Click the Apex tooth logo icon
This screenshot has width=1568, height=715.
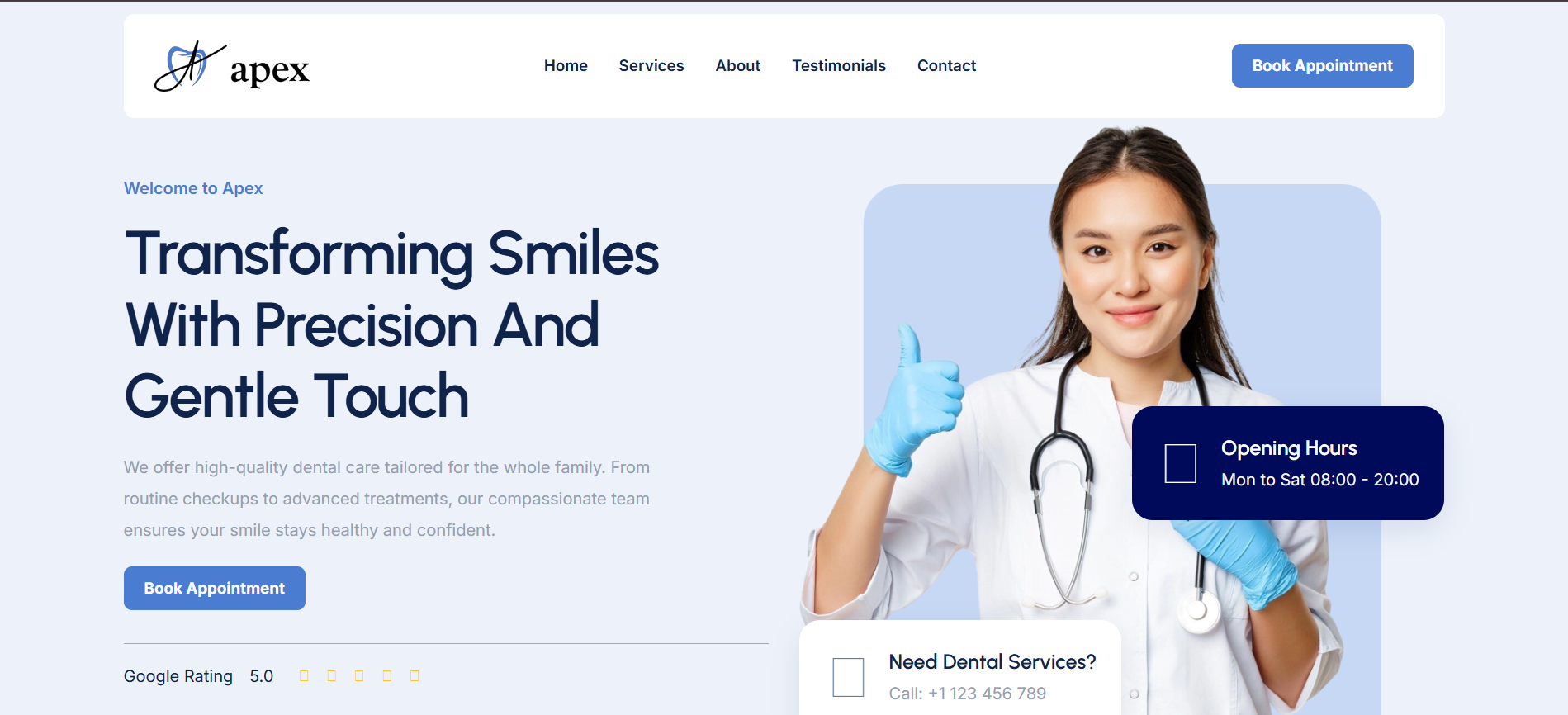click(x=190, y=66)
